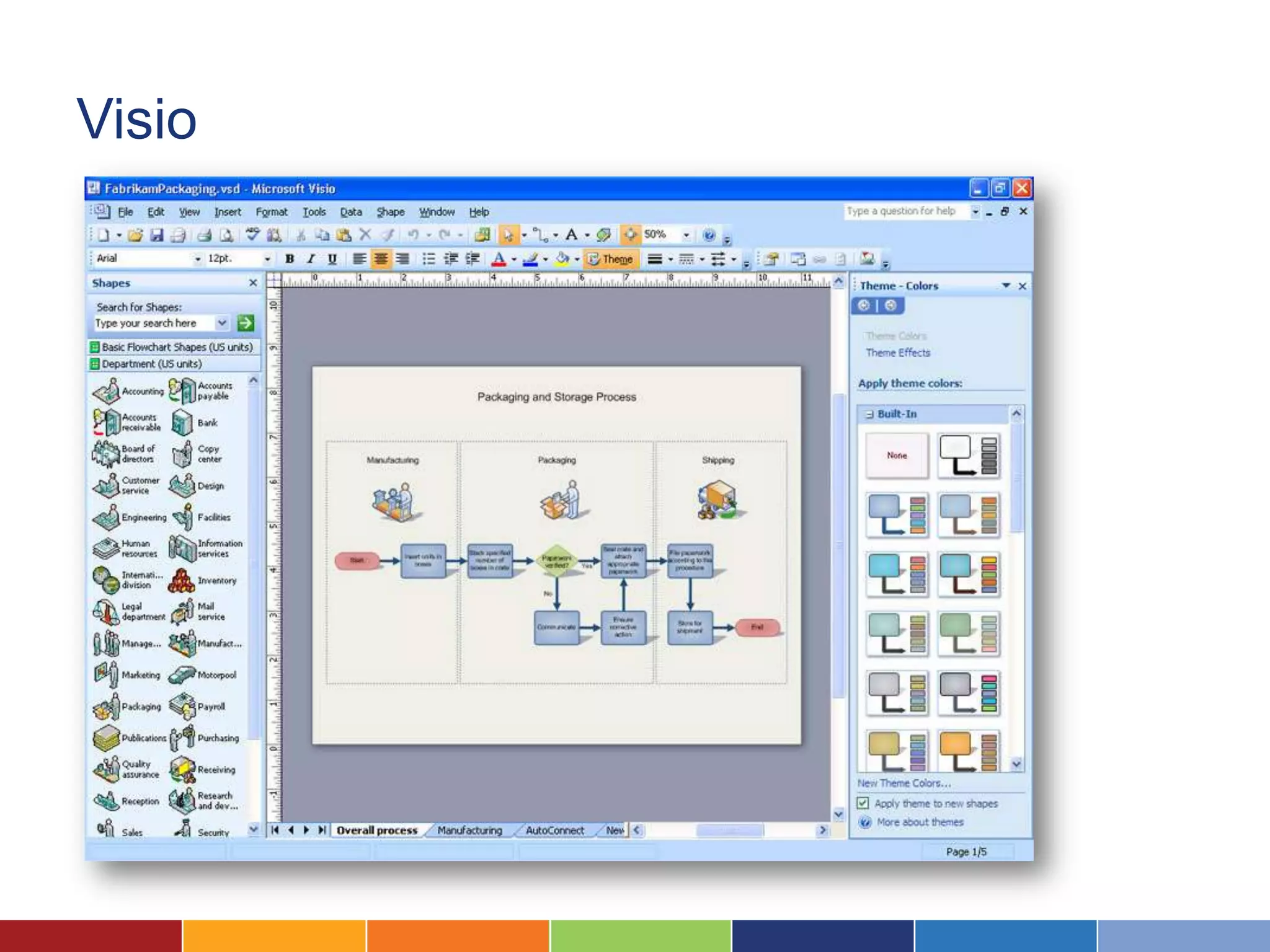1270x952 pixels.
Task: Open the Arial font name dropdown
Action: (198, 259)
